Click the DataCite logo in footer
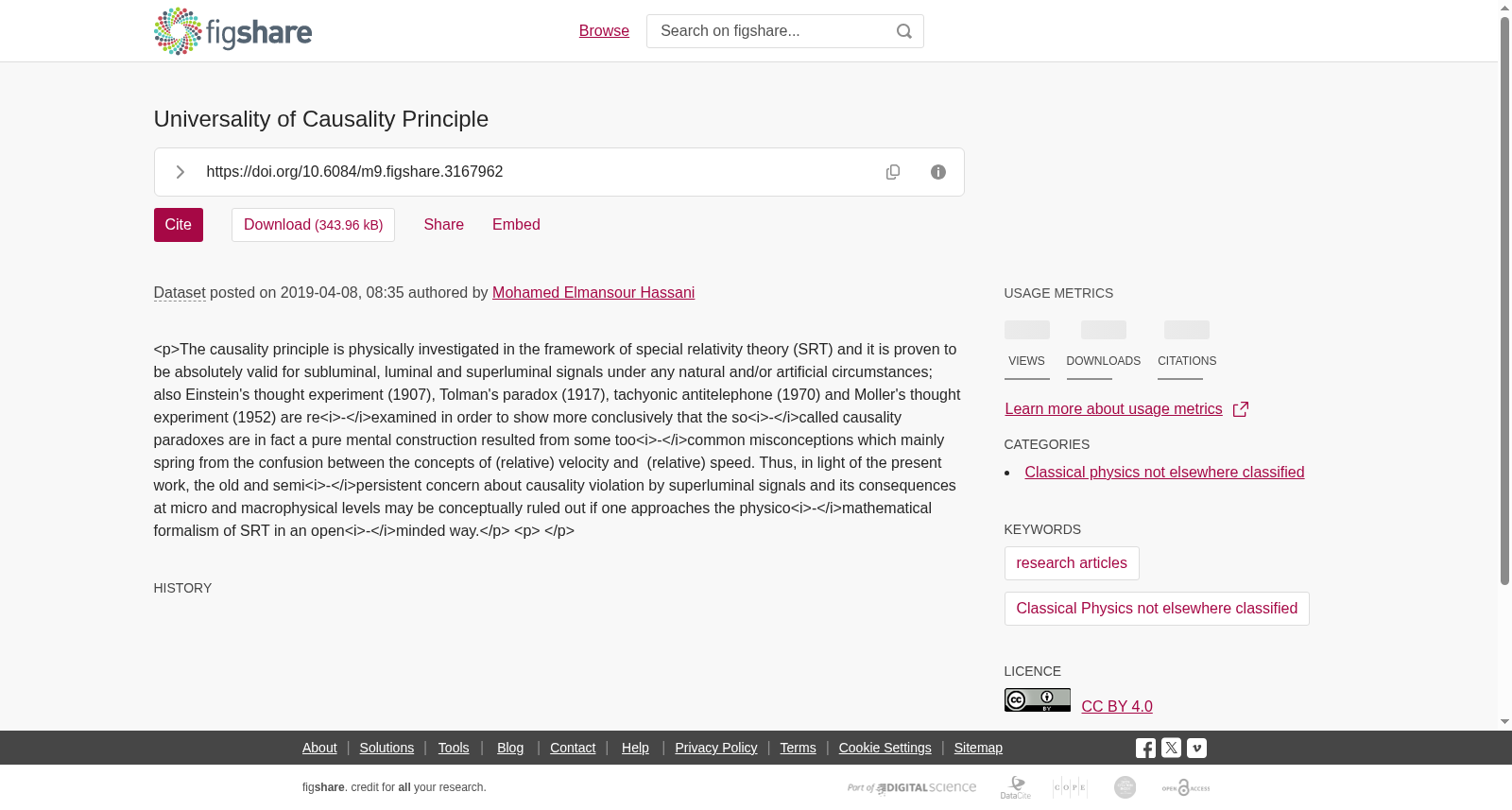This screenshot has width=1512, height=810. [1016, 787]
